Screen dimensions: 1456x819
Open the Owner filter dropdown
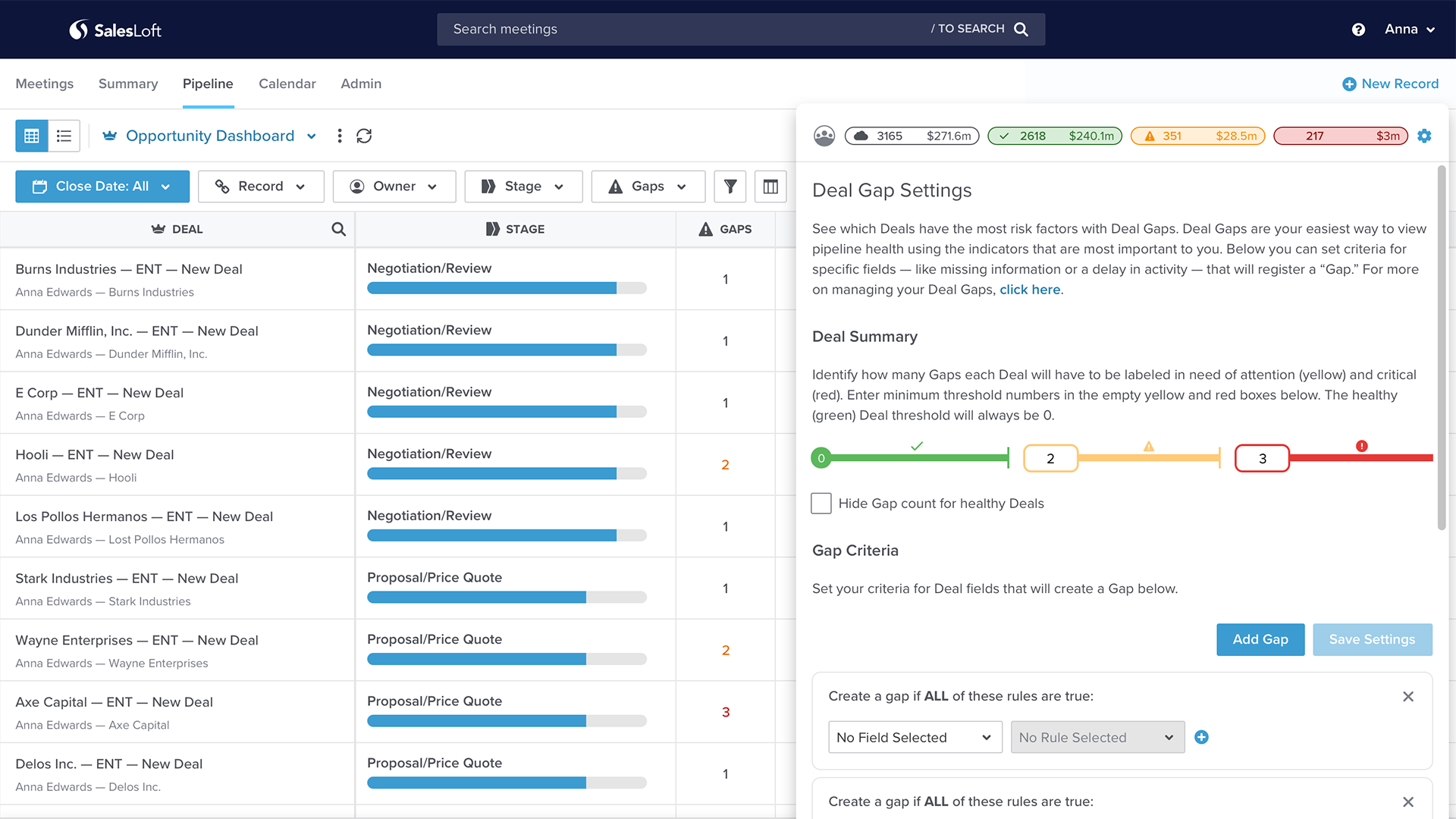pyautogui.click(x=394, y=187)
